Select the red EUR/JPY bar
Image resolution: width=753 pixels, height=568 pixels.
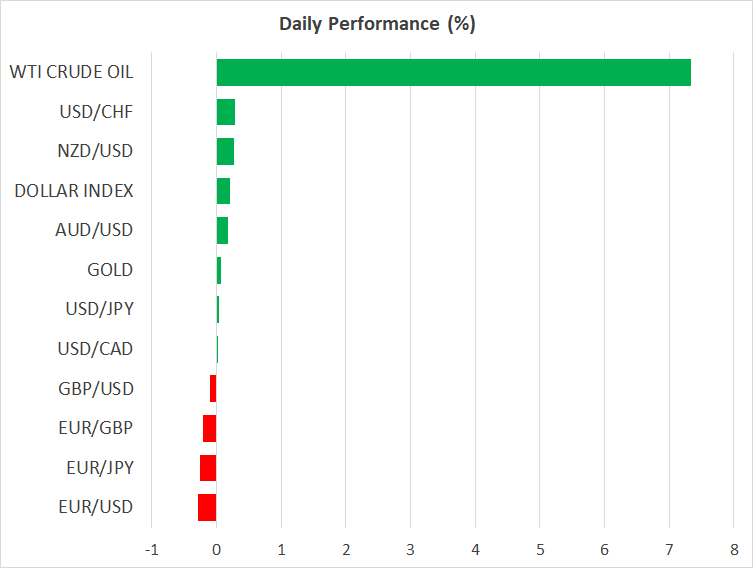click(x=208, y=468)
